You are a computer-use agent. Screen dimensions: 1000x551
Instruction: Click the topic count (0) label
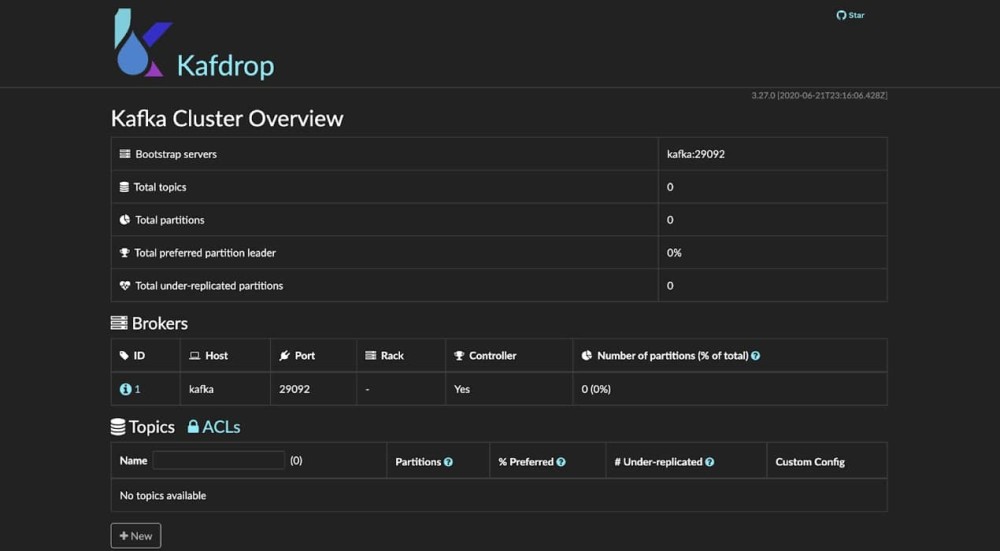pyautogui.click(x=296, y=460)
